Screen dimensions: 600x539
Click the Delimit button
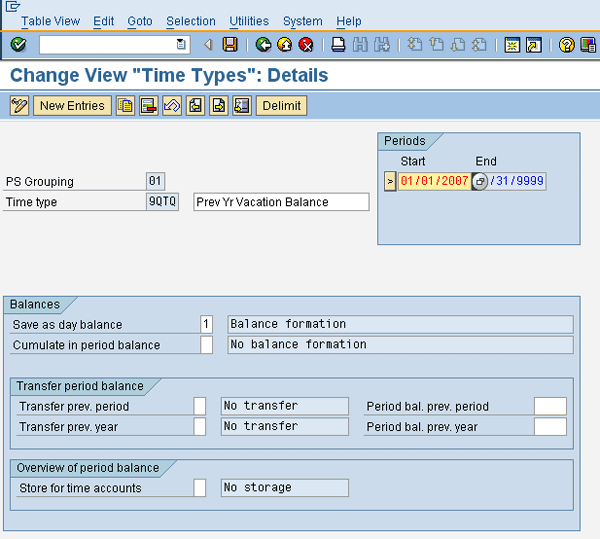[282, 106]
